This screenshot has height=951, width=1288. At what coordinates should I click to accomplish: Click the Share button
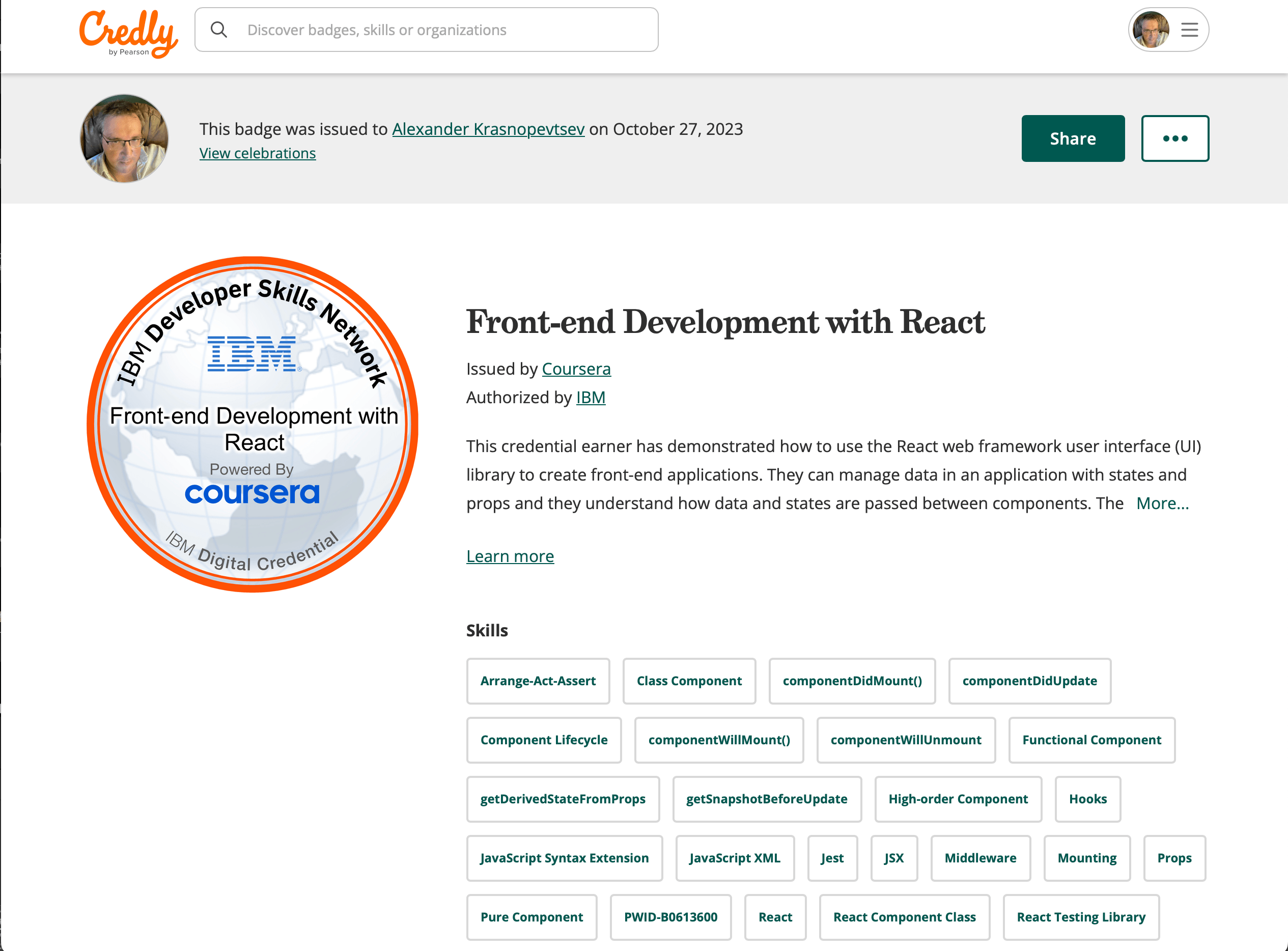1073,138
